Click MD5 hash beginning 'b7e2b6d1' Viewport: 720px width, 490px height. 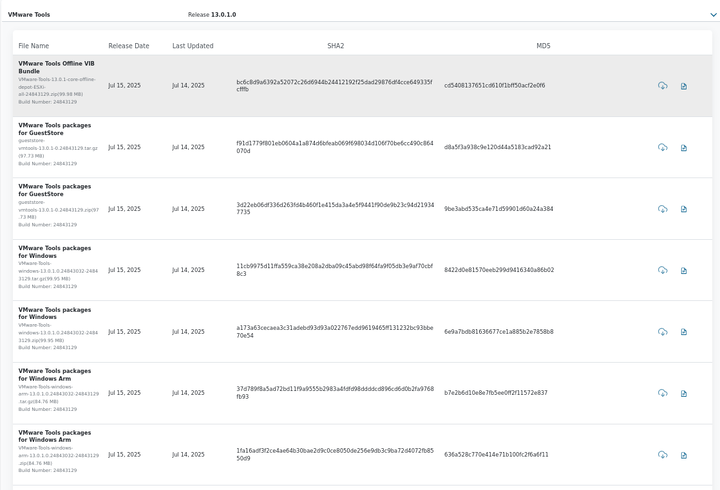(496, 393)
